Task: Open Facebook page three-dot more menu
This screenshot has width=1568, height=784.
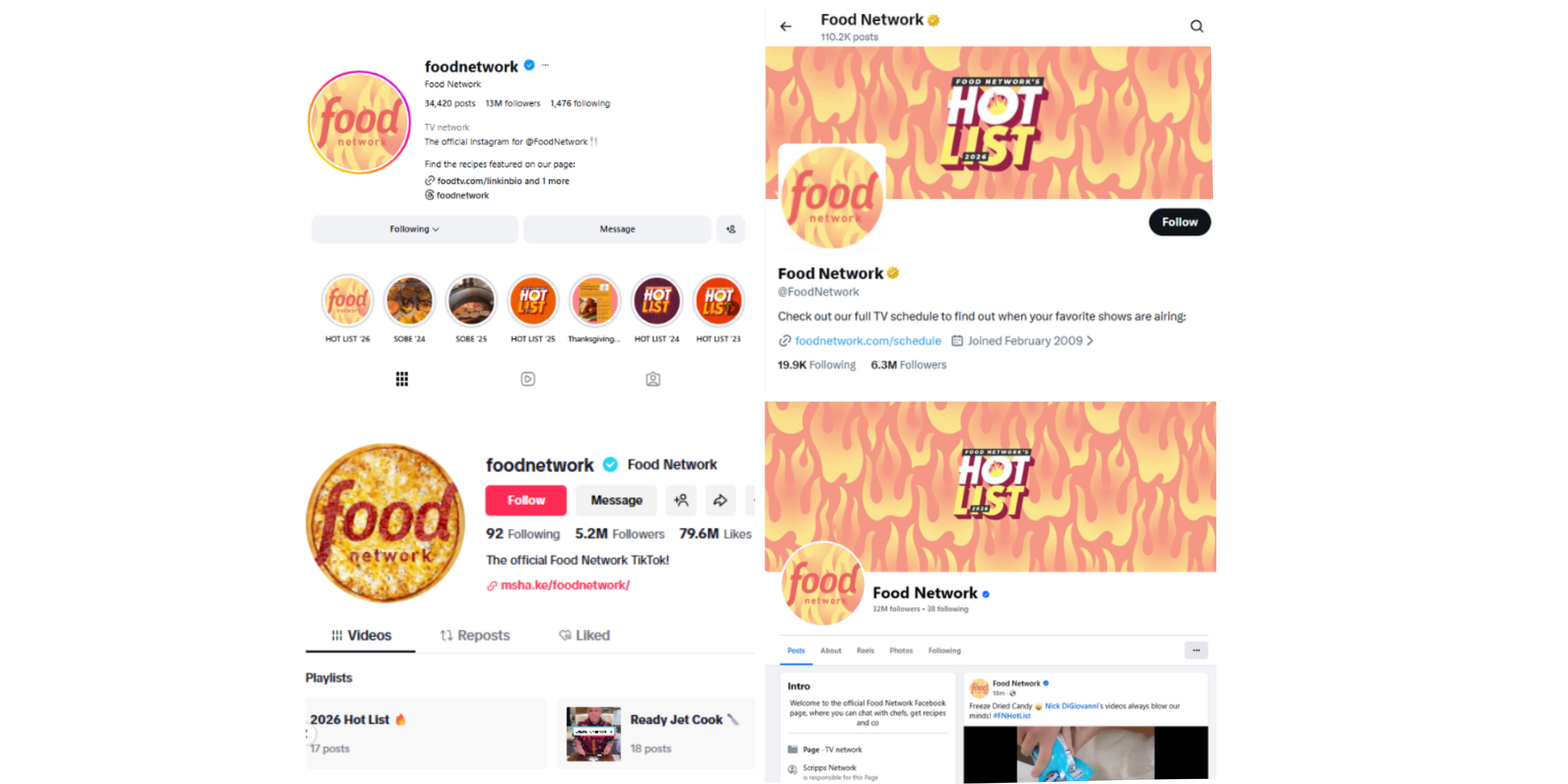Action: [1196, 651]
